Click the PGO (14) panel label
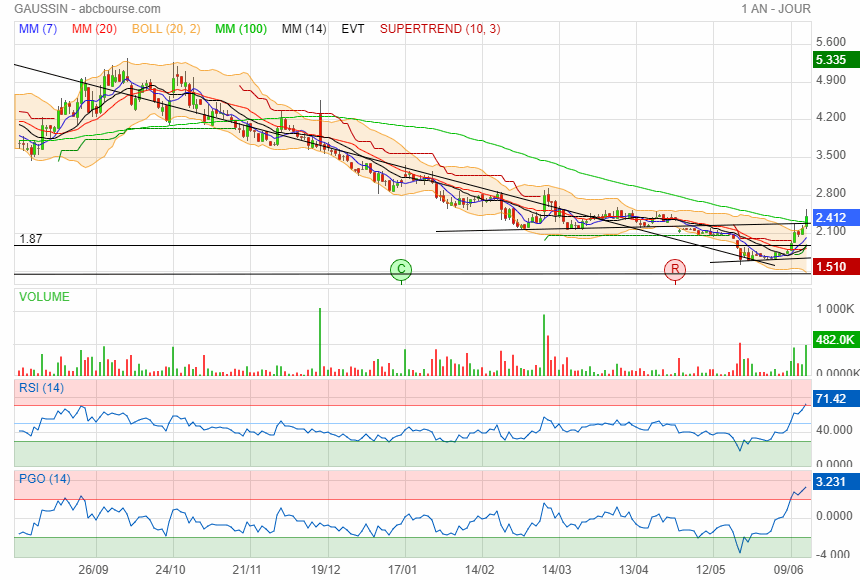The image size is (860, 580). coord(45,478)
